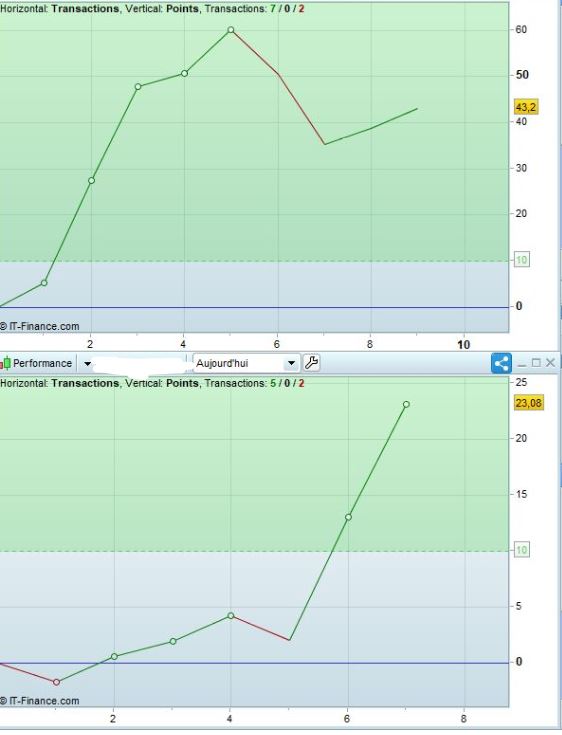The image size is (562, 735).
Task: Maximize the lower Performance panel
Action: (x=537, y=363)
